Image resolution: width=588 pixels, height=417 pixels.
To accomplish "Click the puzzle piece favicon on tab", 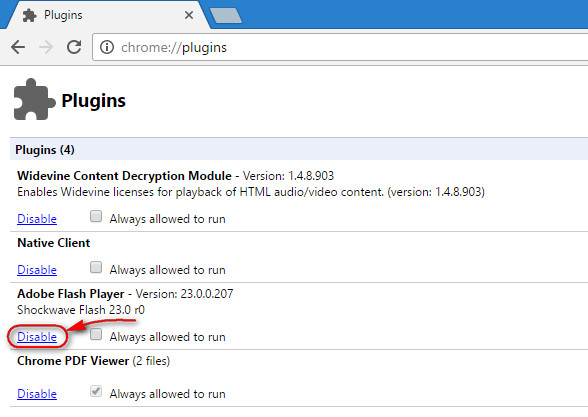I will point(29,15).
